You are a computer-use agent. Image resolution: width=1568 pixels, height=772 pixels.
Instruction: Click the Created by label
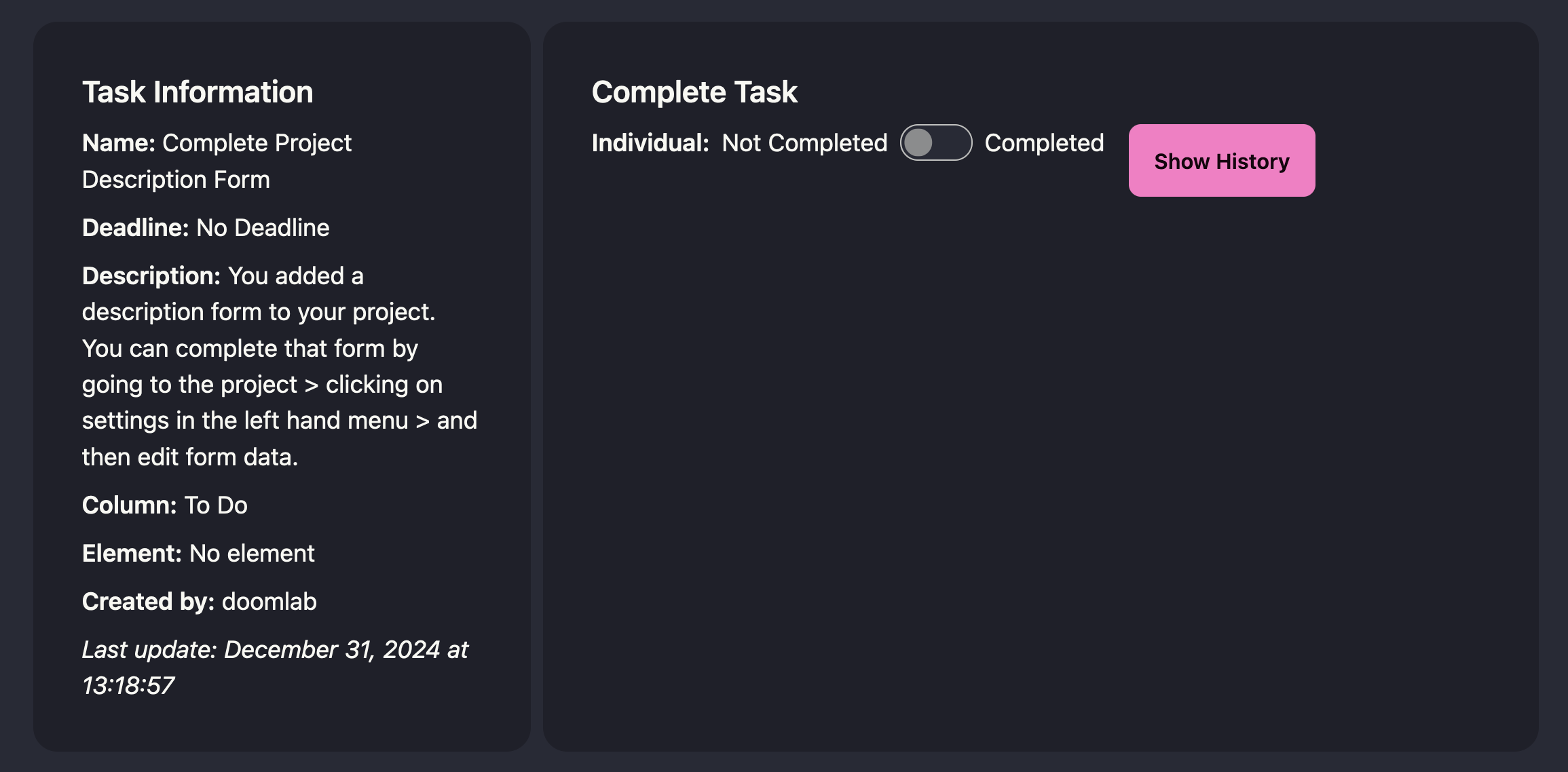[x=148, y=602]
